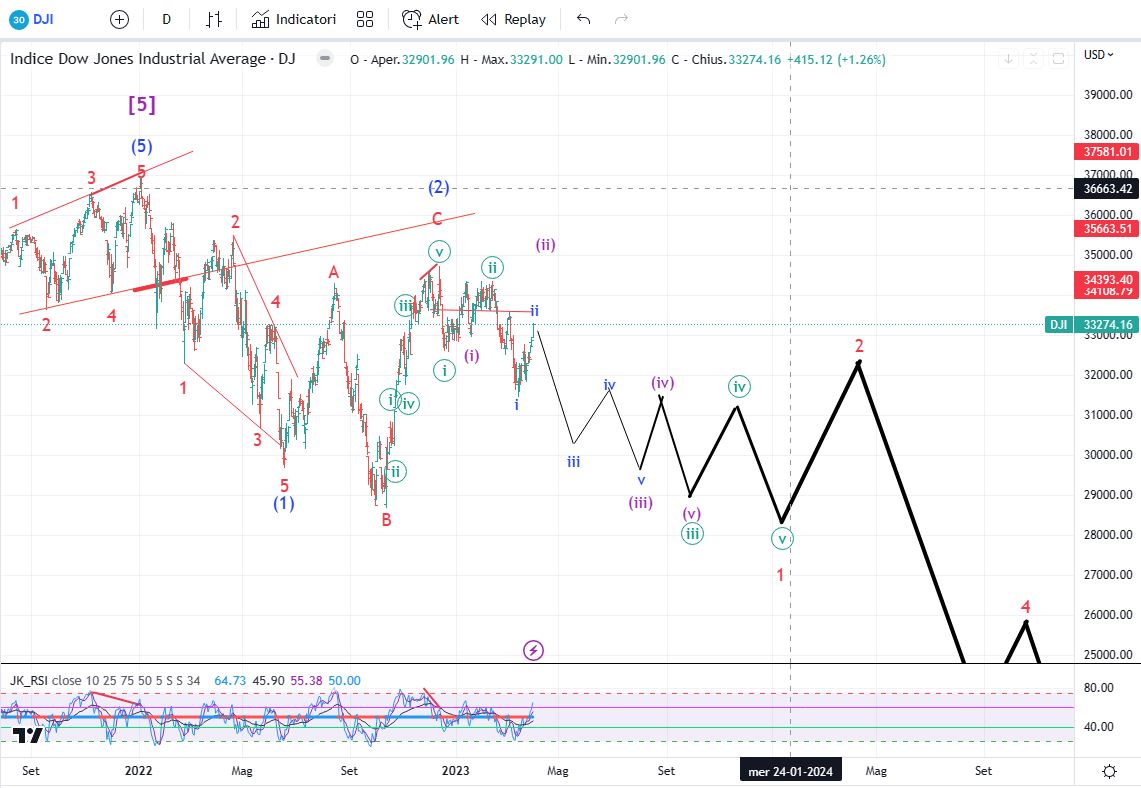This screenshot has height=788, width=1141.
Task: Select the purple (iii) wave label
Action: [640, 502]
